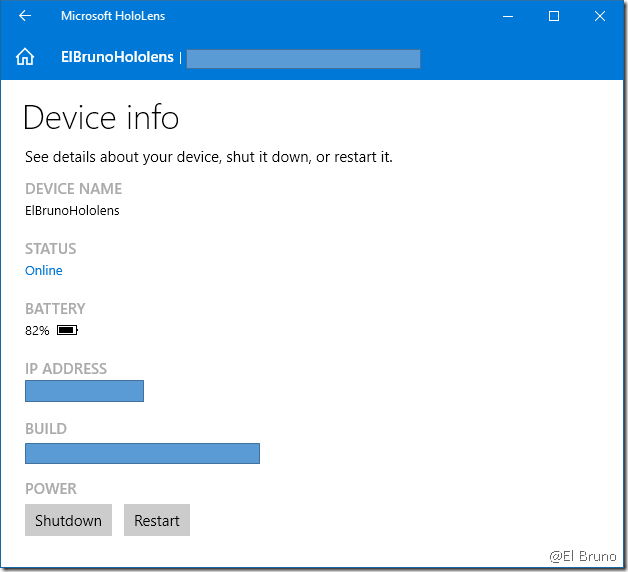Go back using the title bar arrow
The width and height of the screenshot is (628, 572).
point(25,16)
